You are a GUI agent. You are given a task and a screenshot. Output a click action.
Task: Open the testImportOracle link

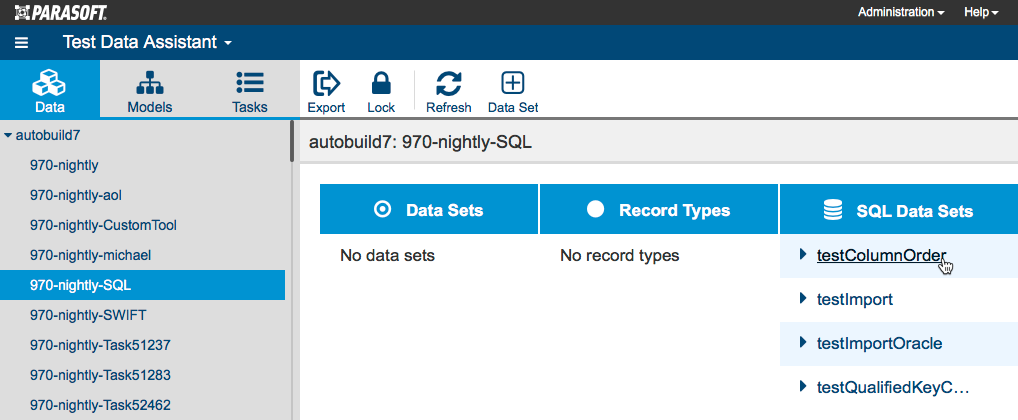pyautogui.click(x=880, y=343)
